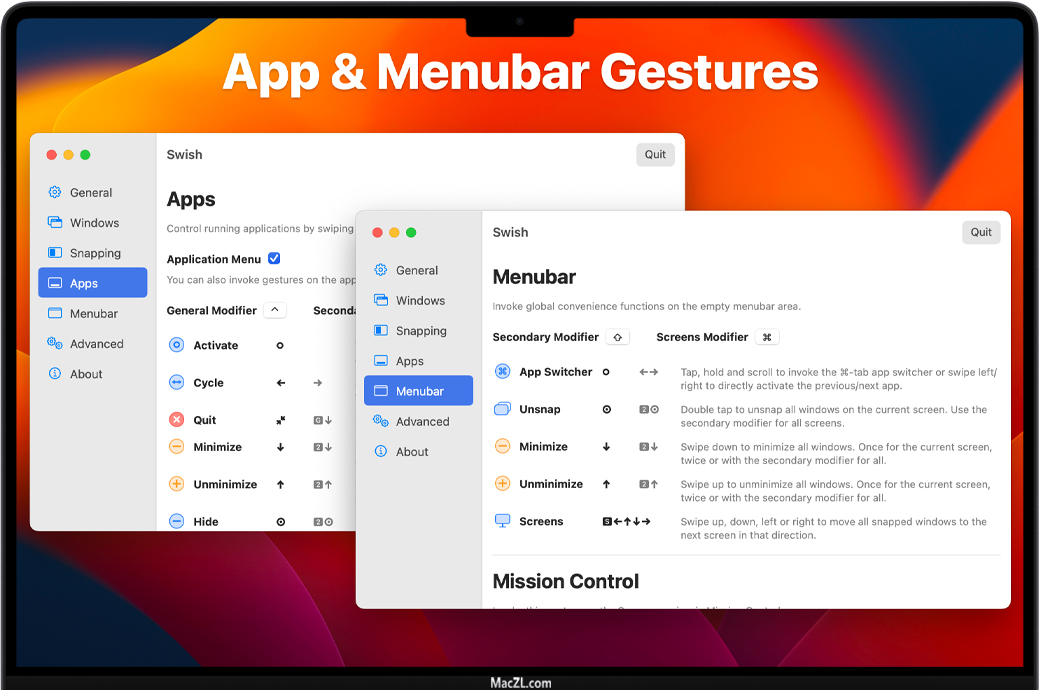
Task: Click the red Quit app icon
Action: click(x=177, y=420)
